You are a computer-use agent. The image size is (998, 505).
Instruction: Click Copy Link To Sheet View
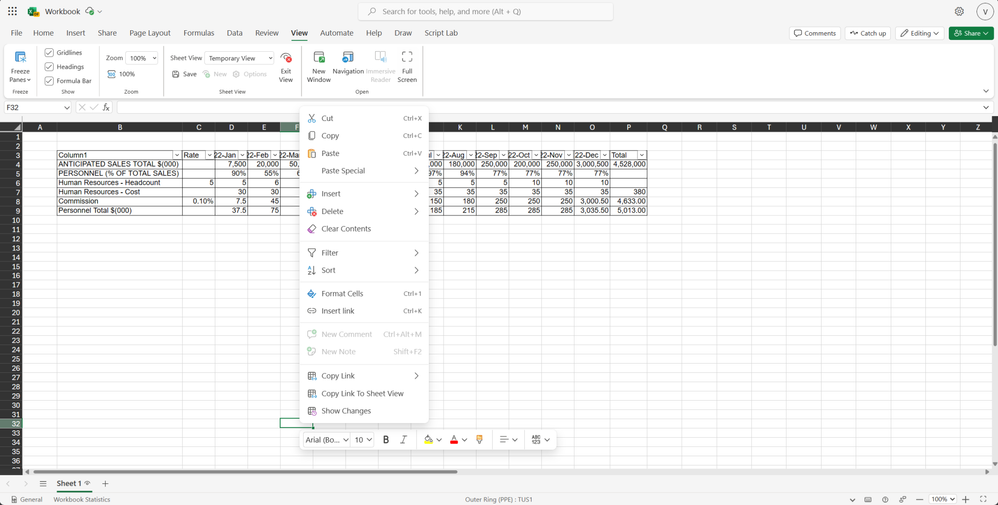(x=364, y=394)
